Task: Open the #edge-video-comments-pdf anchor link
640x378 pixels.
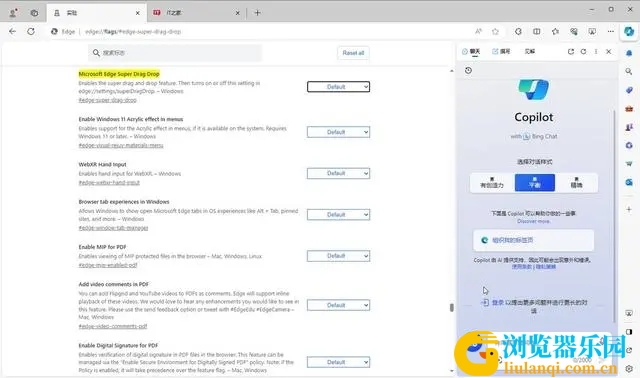Action: [113, 326]
